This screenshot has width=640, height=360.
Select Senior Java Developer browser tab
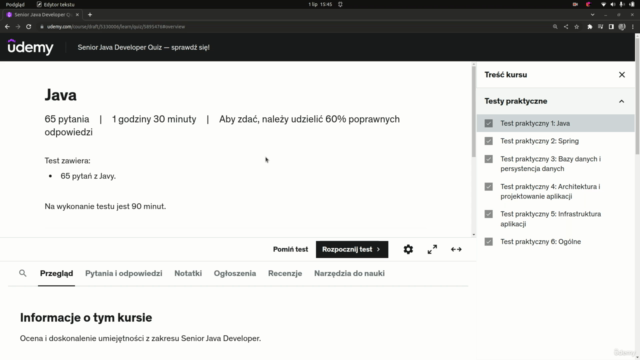click(42, 15)
